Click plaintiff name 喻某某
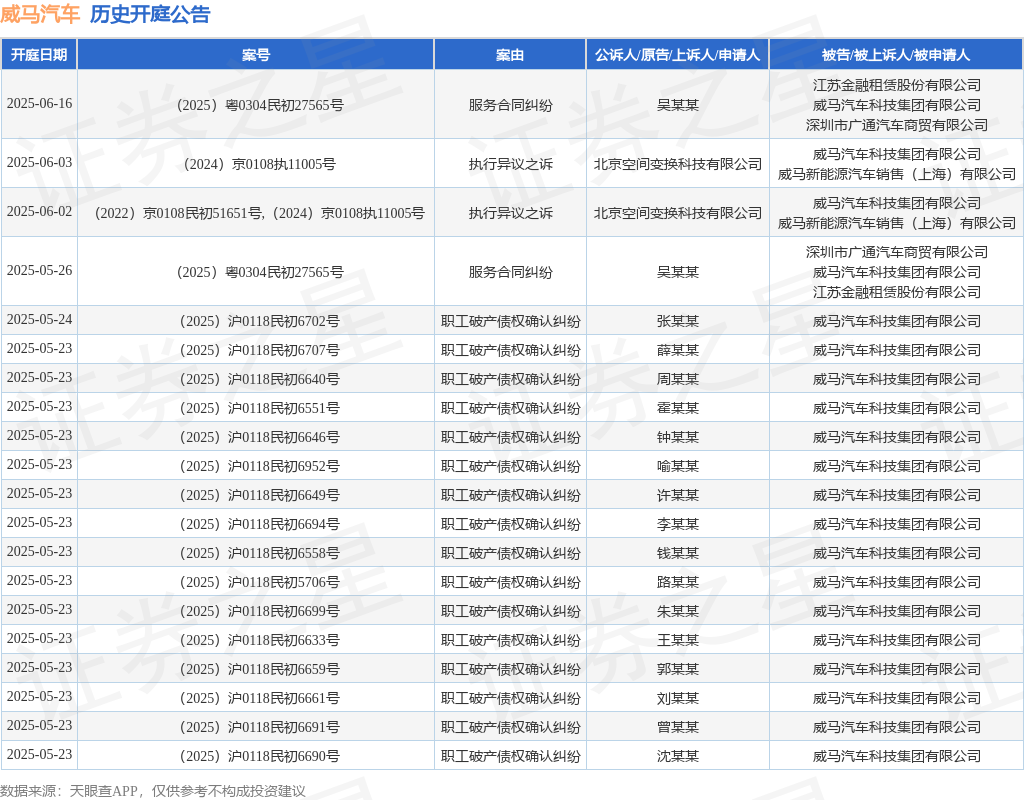Screen dimensions: 1024x800 tap(678, 466)
